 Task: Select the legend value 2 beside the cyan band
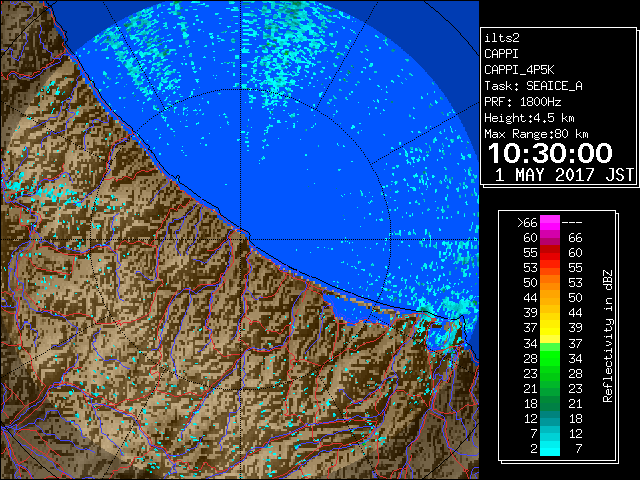[x=534, y=449]
